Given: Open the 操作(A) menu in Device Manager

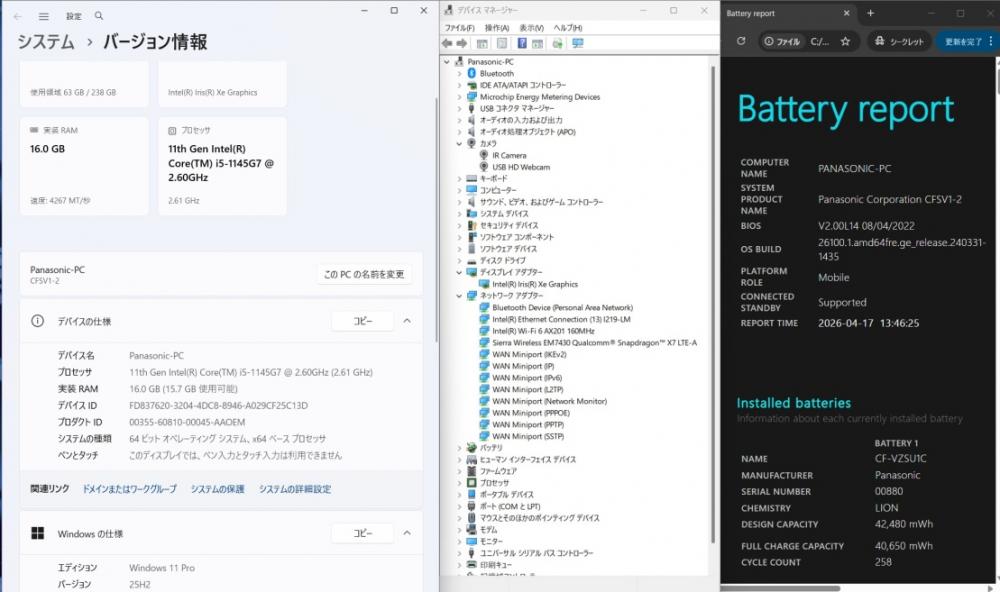Looking at the screenshot, I should (x=497, y=28).
